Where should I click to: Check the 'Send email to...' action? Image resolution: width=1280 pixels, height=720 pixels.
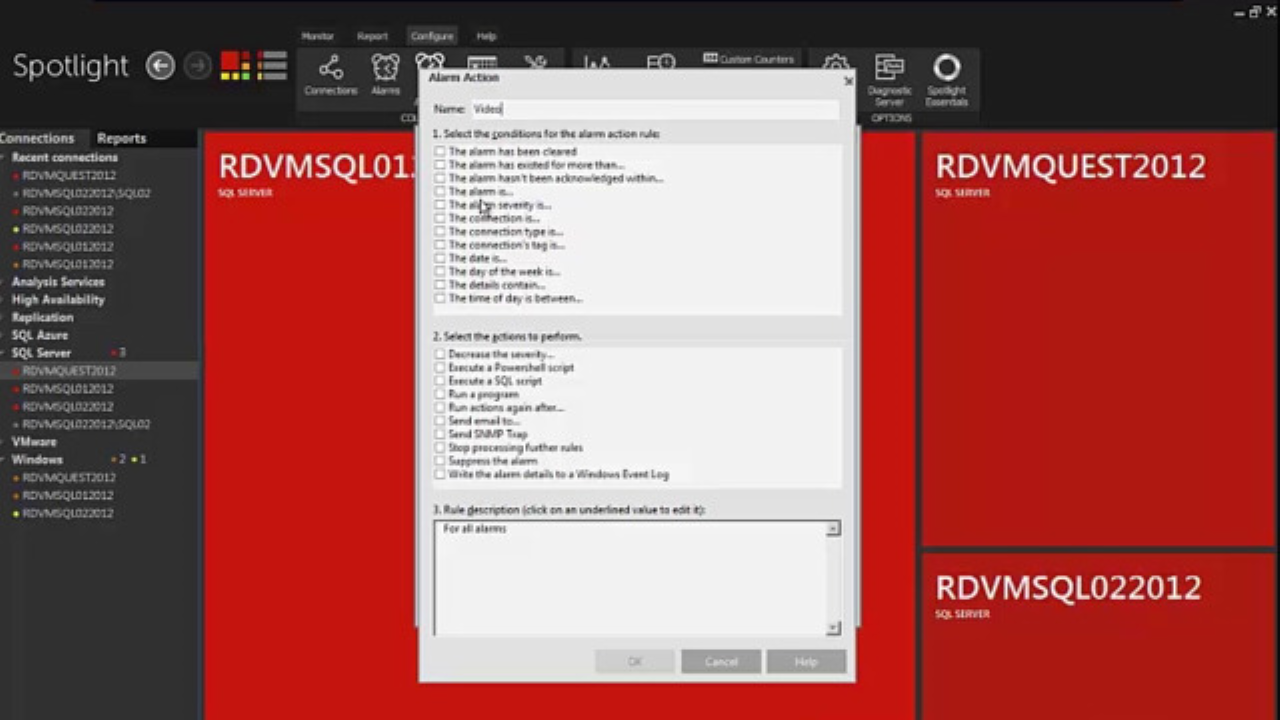point(440,421)
